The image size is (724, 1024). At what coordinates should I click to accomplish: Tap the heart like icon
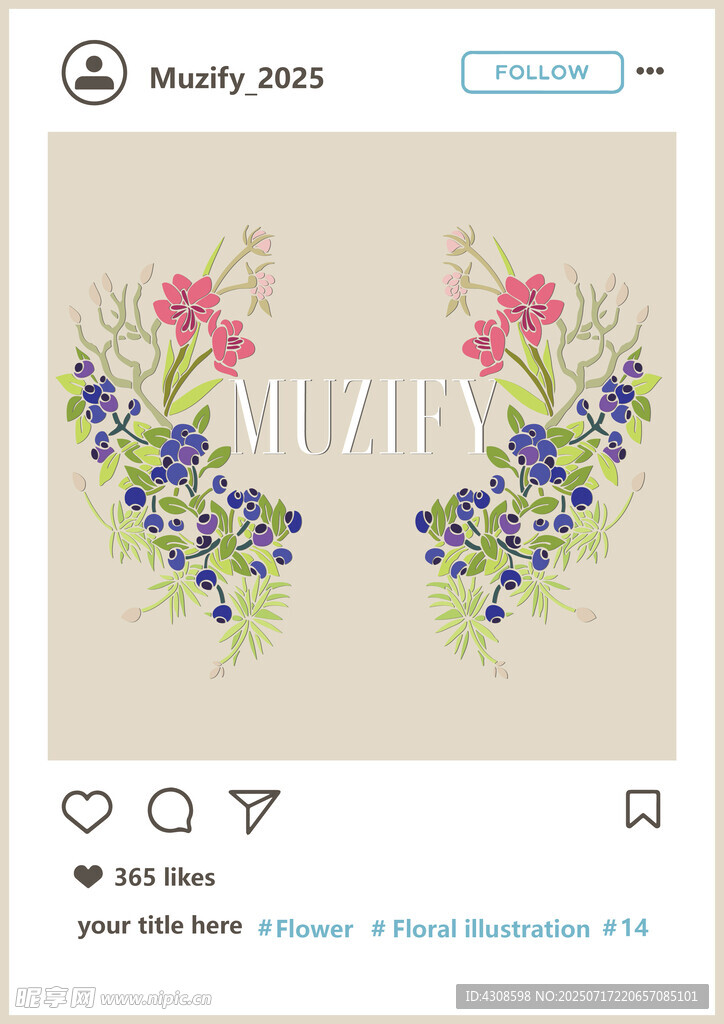point(87,812)
